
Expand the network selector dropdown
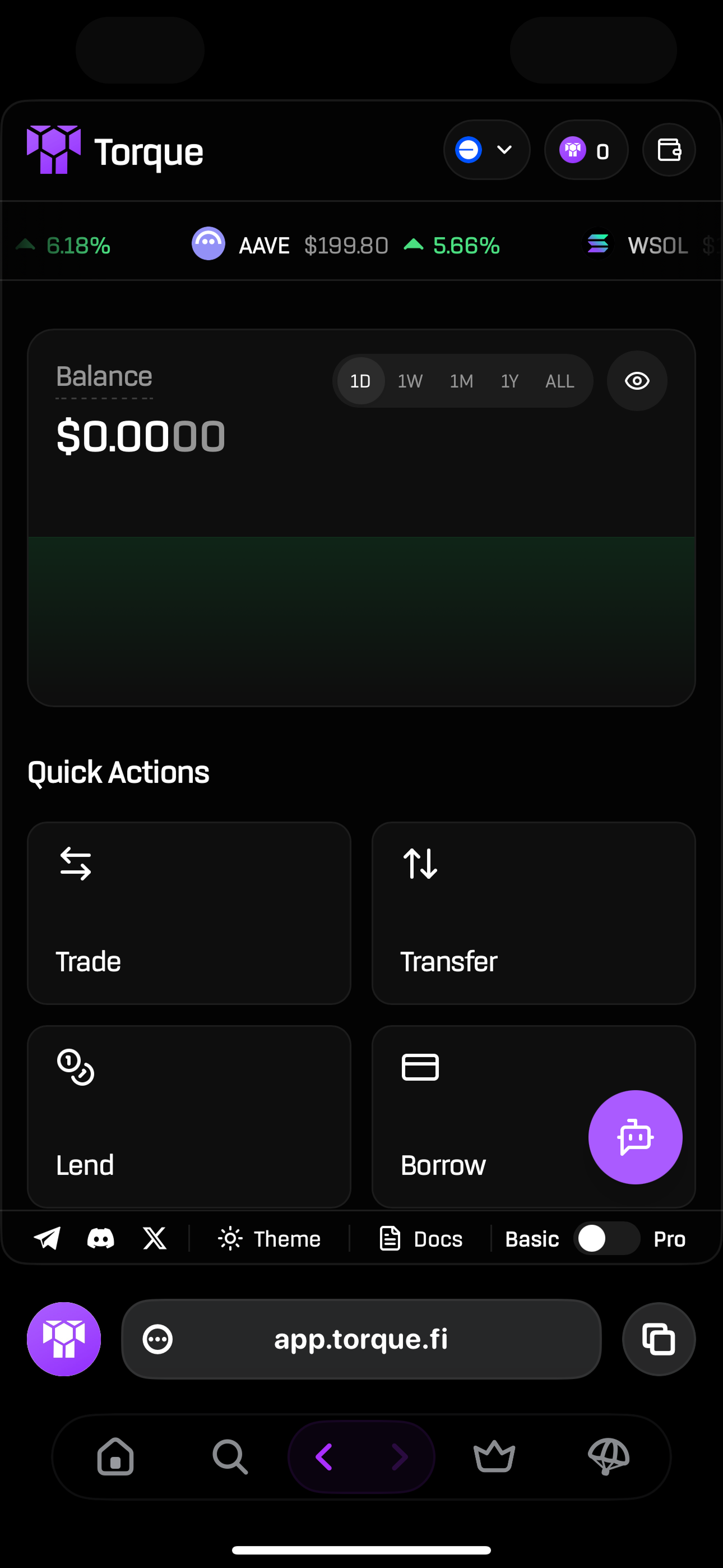pos(486,150)
